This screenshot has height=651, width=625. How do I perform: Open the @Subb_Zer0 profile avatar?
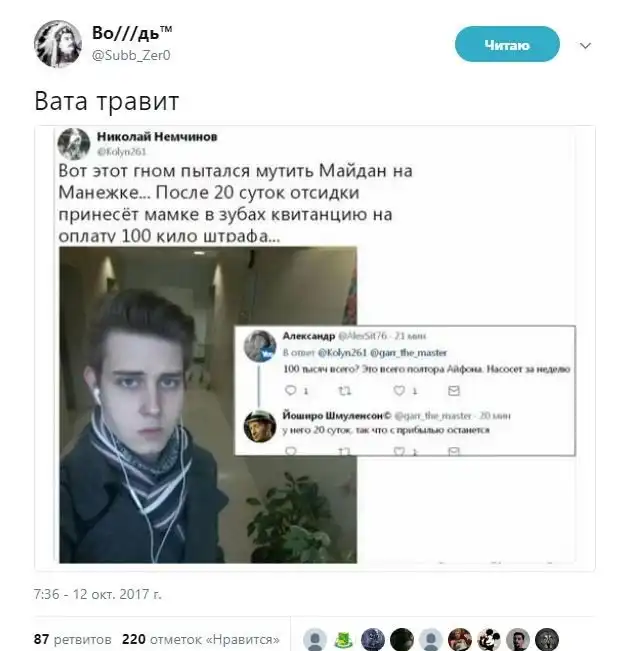[57, 44]
